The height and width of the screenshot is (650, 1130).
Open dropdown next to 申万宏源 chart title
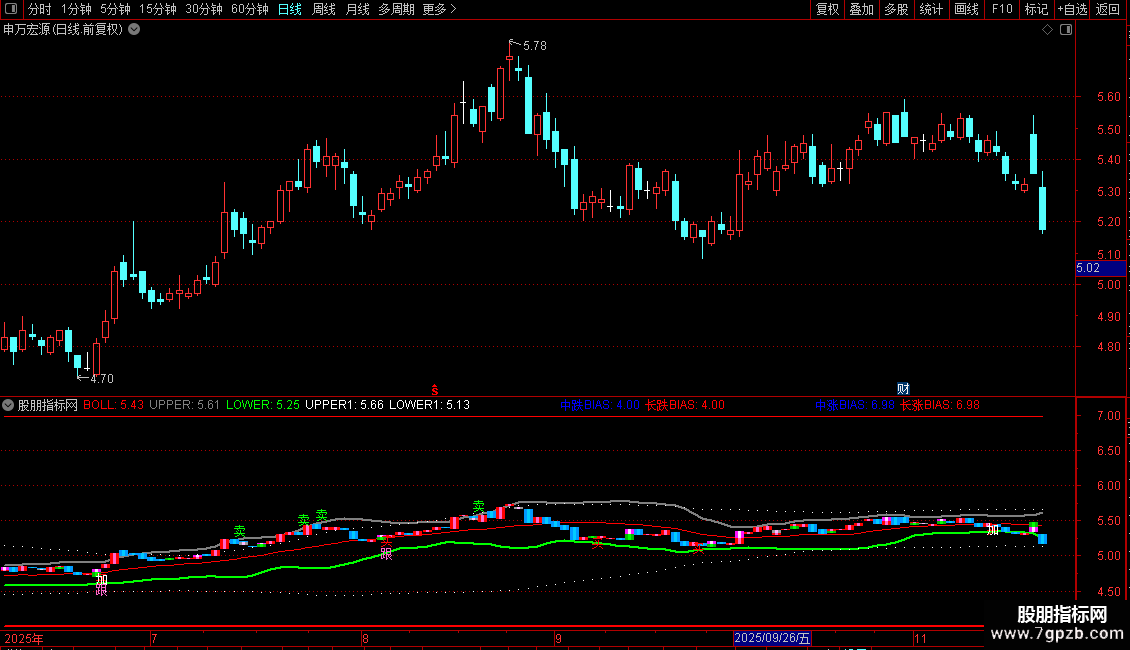[x=134, y=30]
